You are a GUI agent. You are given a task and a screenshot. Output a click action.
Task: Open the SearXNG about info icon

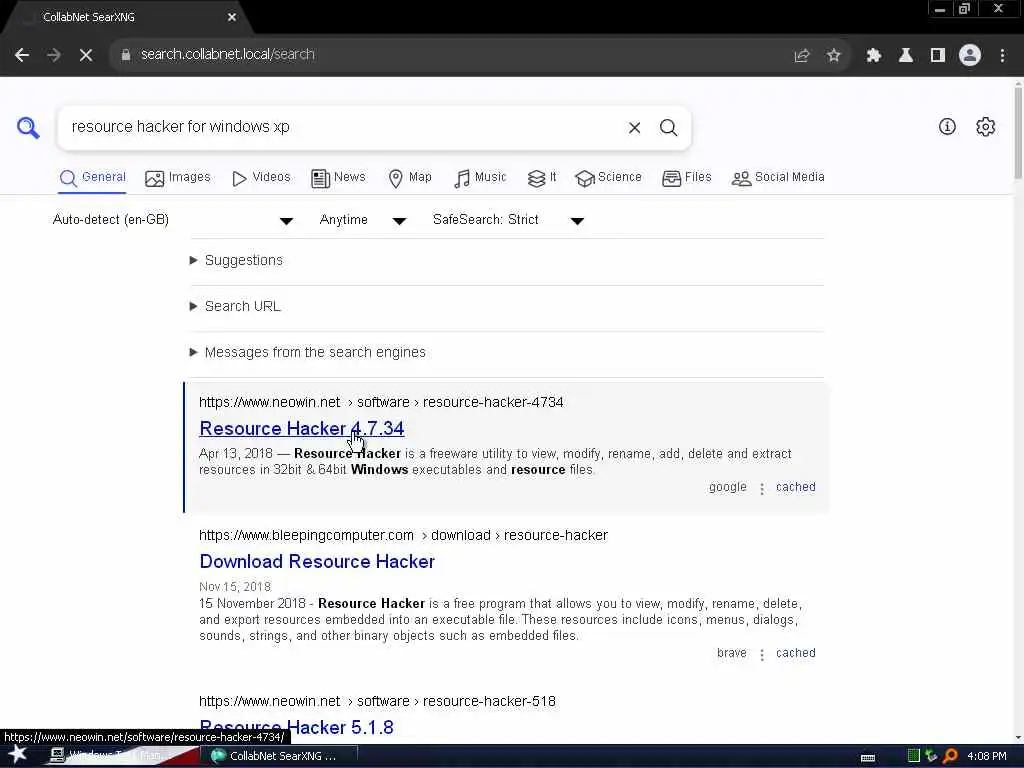tap(947, 127)
